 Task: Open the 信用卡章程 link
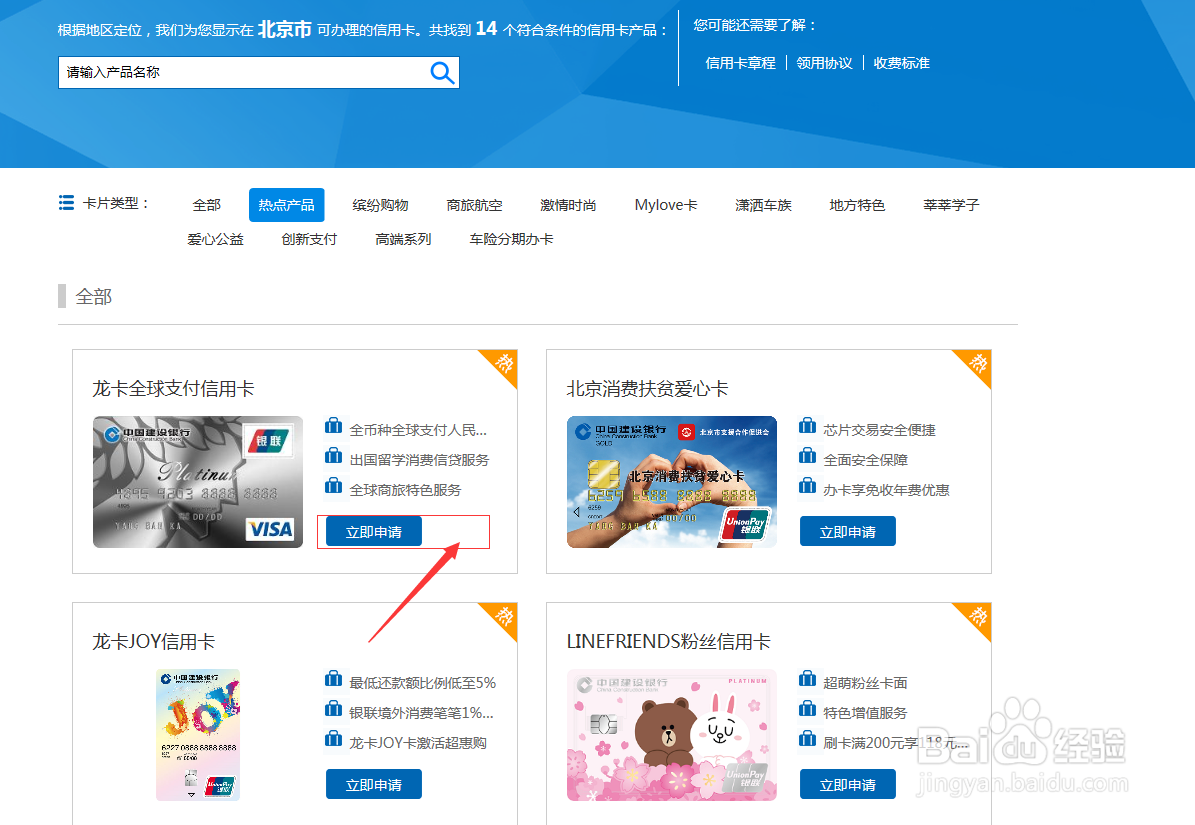740,63
